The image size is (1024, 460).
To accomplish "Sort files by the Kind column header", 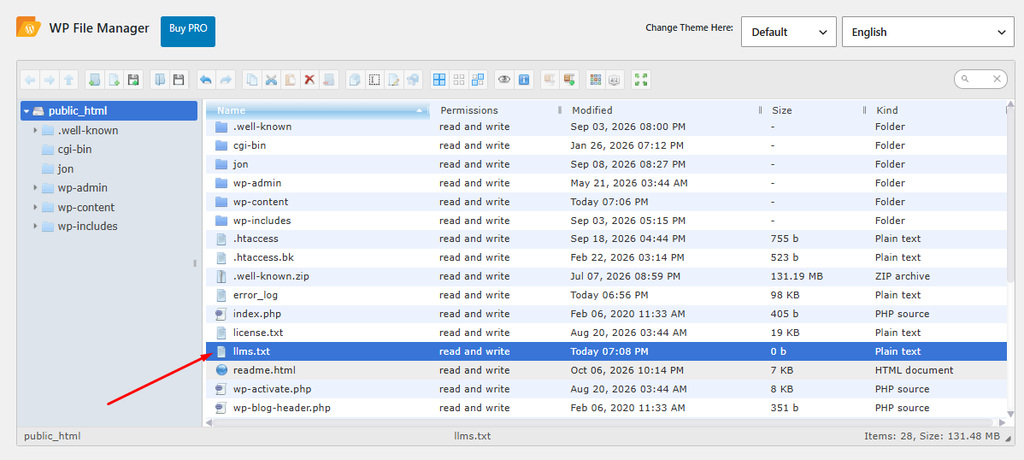I will 936,110.
